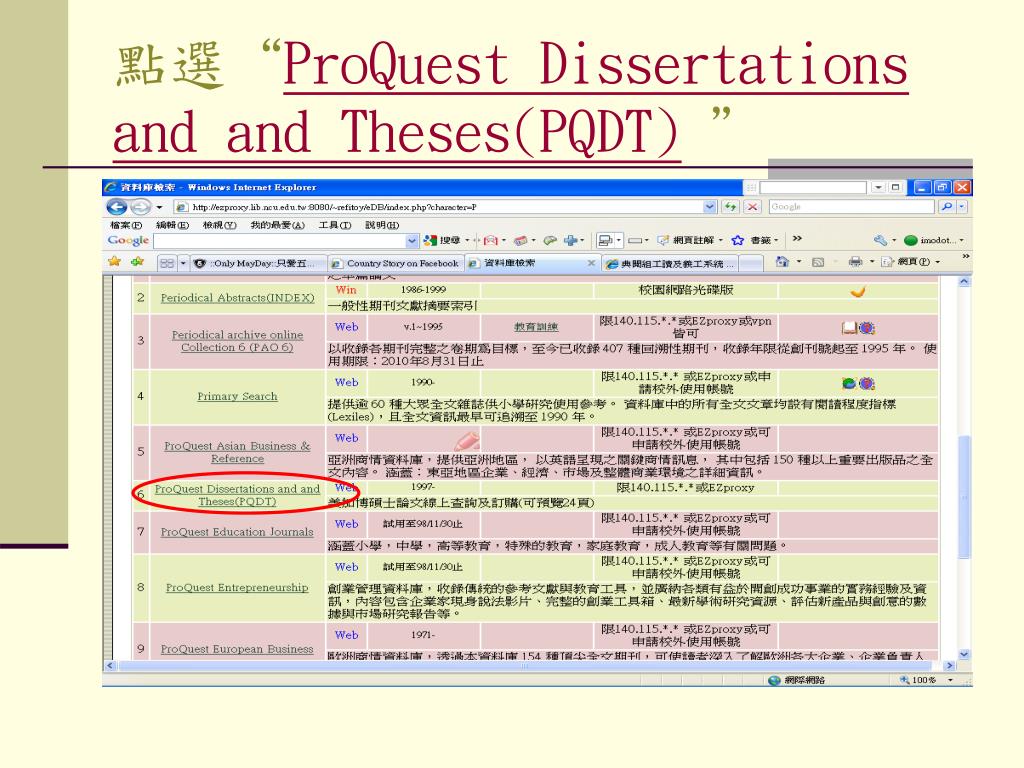This screenshot has width=1024, height=768.
Task: Click the pencil icon in ProQuest Asian Business row
Action: 467,440
